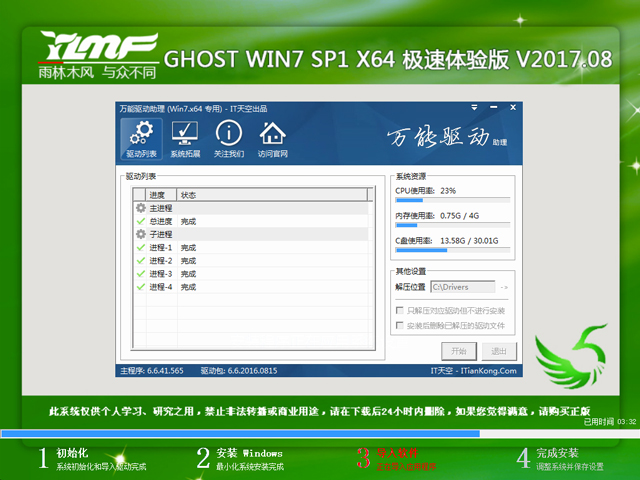
Task: Click the green check beside 进程-3
Action: pyautogui.click(x=141, y=273)
